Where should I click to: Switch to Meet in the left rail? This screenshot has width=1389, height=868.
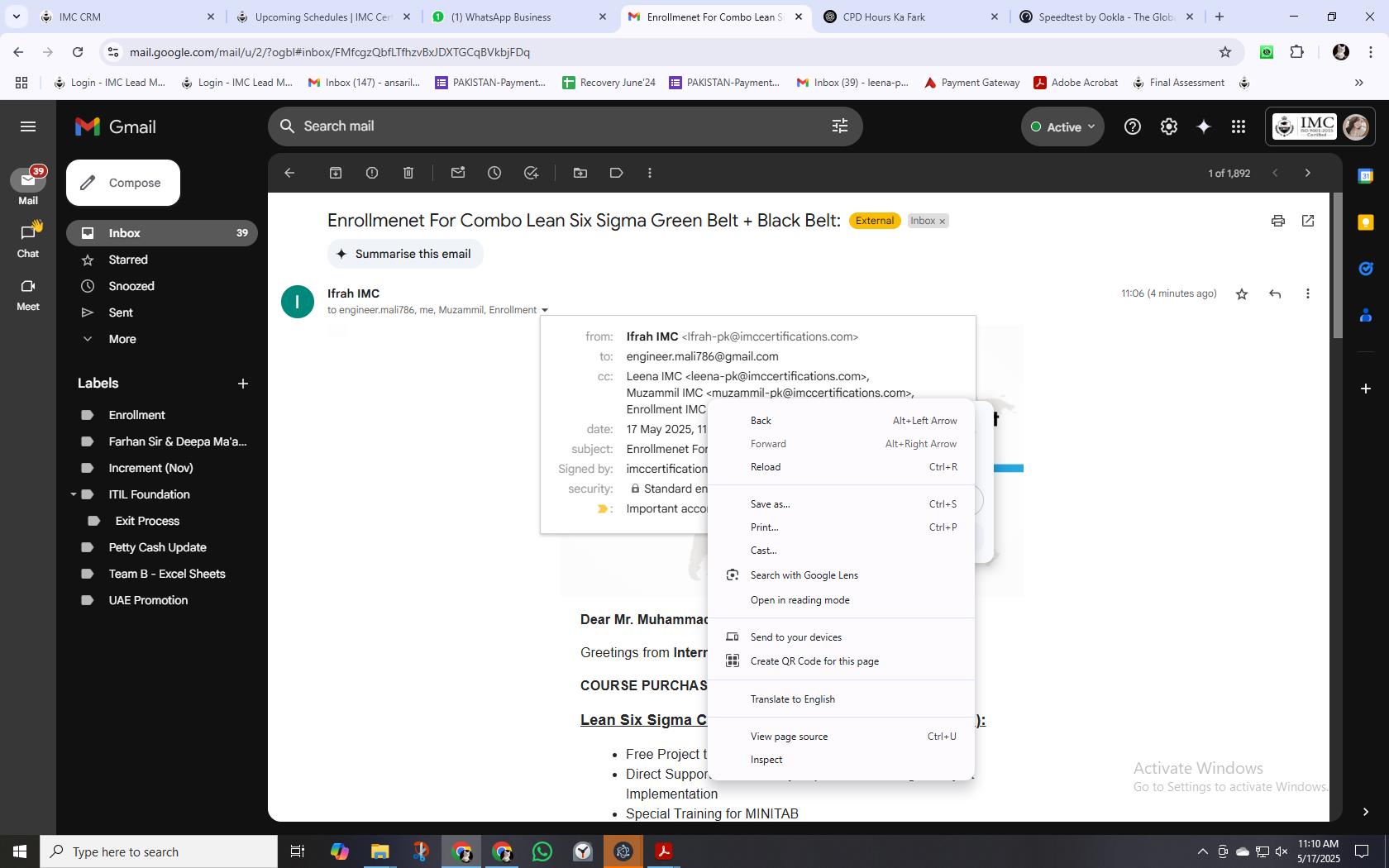click(28, 294)
